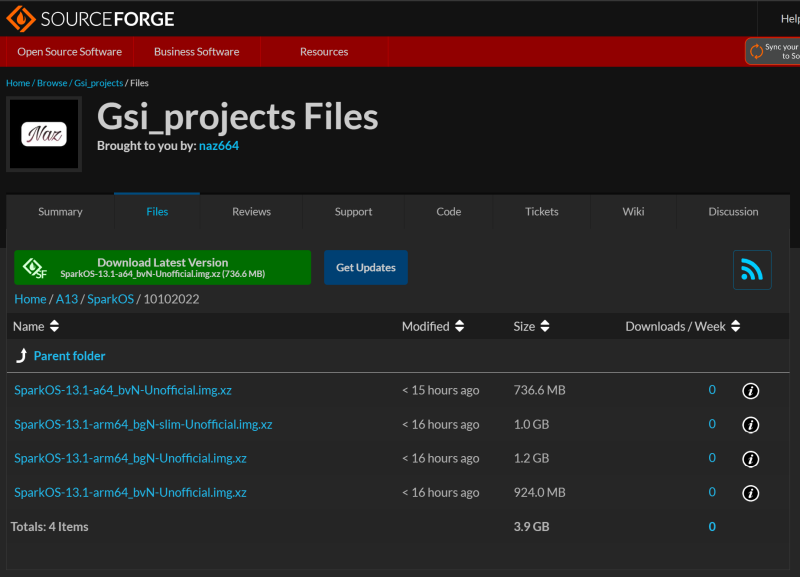
Task: Open Browse in top breadcrumb
Action: point(52,83)
